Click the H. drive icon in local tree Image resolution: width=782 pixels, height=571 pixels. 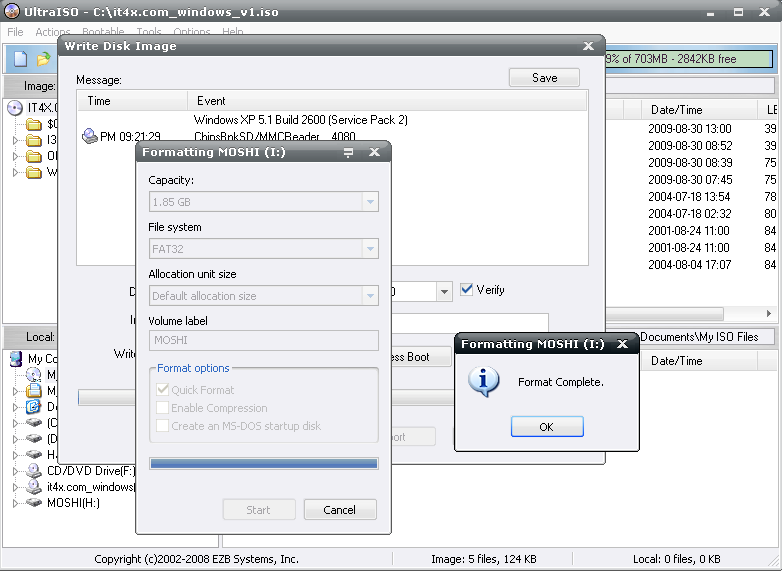click(33, 455)
